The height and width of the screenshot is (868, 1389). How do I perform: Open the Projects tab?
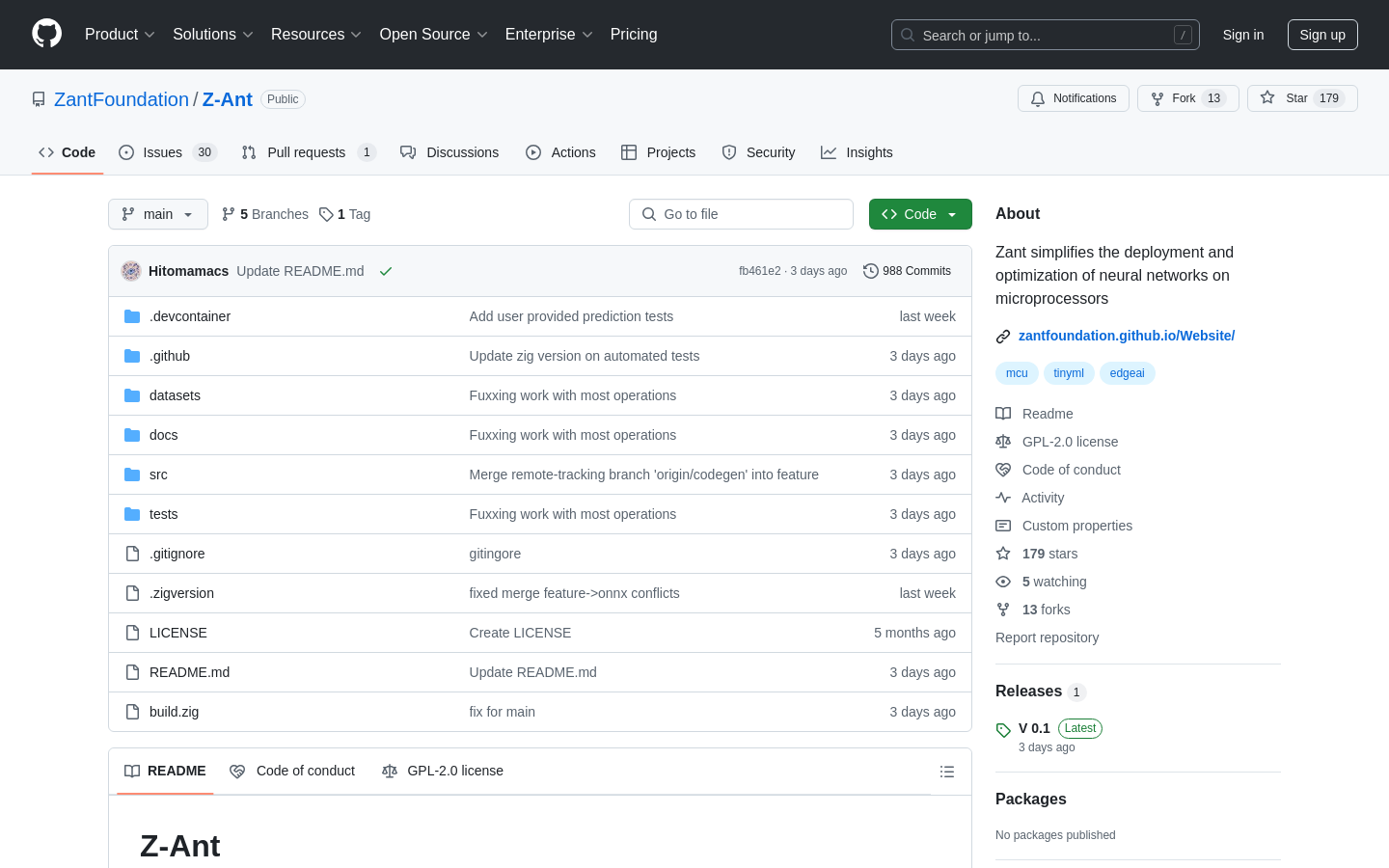click(x=658, y=152)
